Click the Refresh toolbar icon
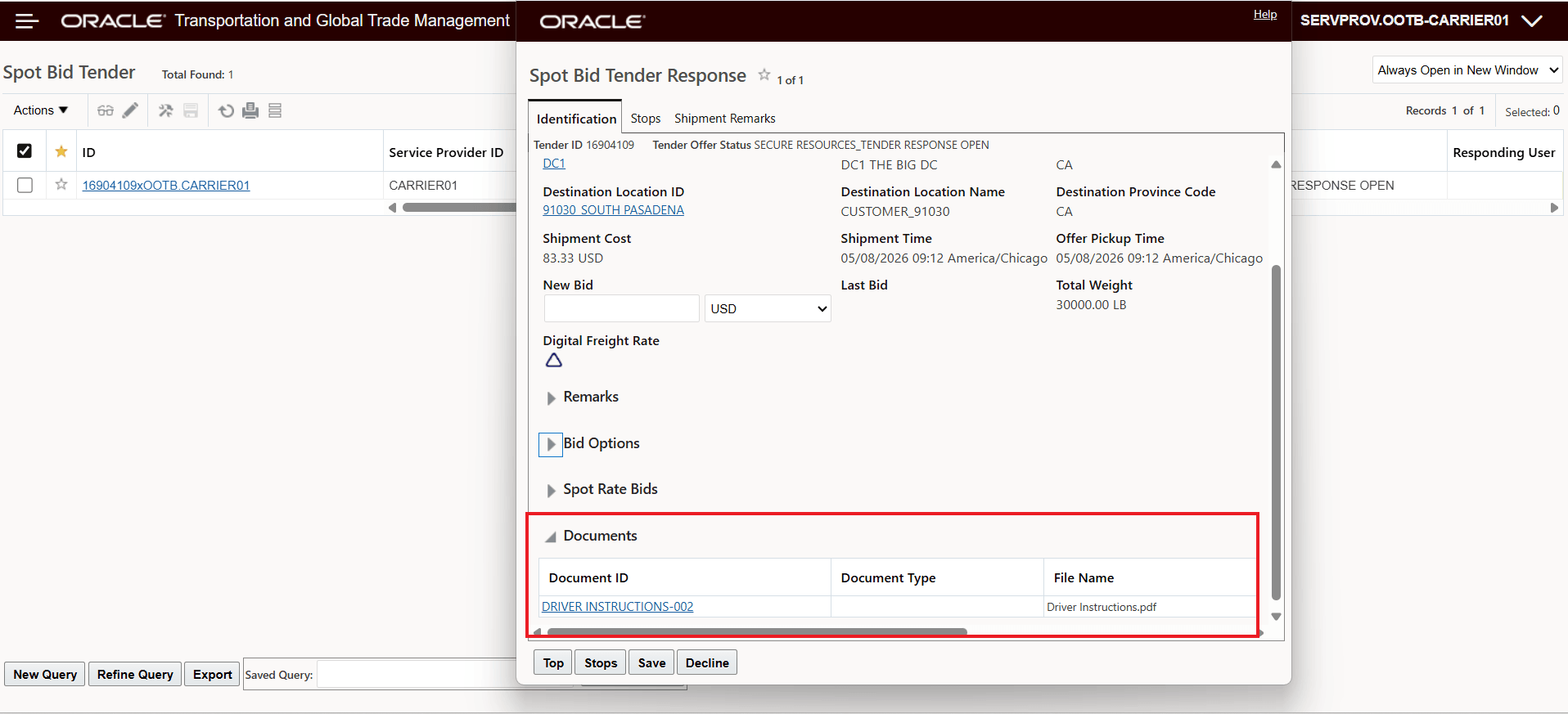 pos(227,110)
